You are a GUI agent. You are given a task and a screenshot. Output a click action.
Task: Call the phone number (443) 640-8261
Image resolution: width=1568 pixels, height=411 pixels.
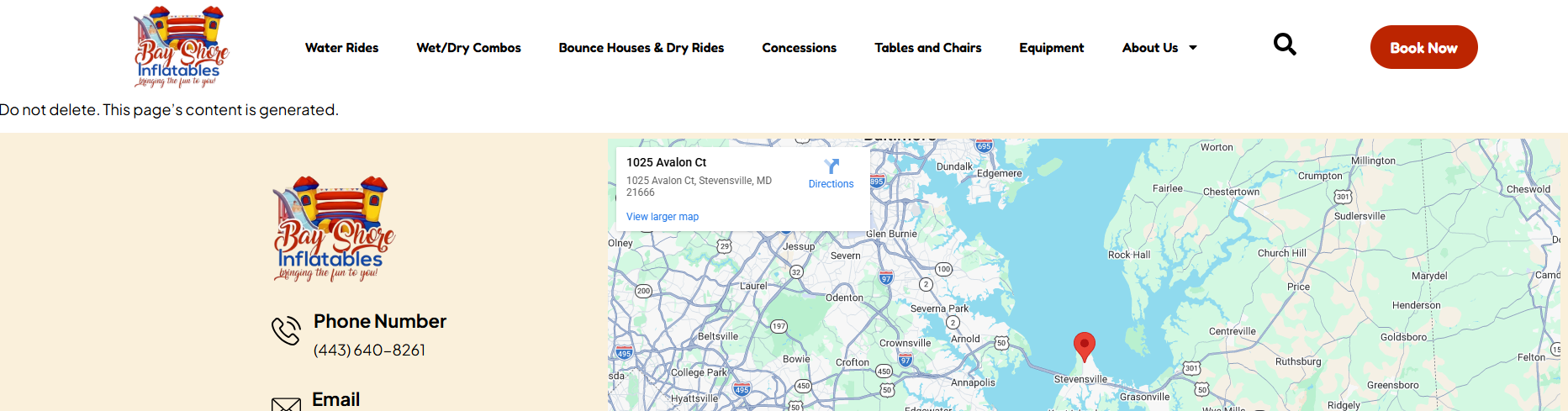tap(369, 350)
